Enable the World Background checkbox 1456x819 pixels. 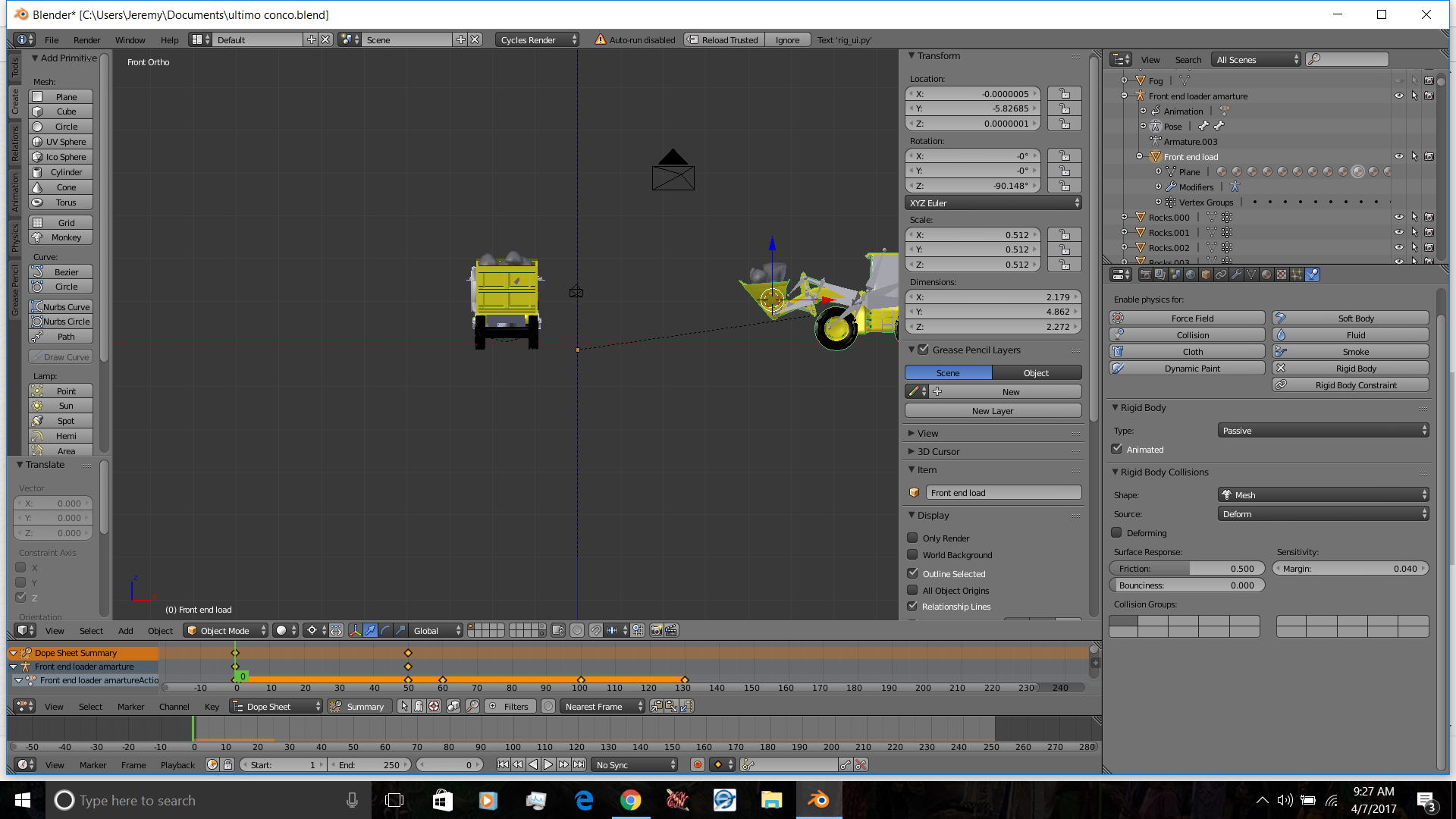[912, 554]
